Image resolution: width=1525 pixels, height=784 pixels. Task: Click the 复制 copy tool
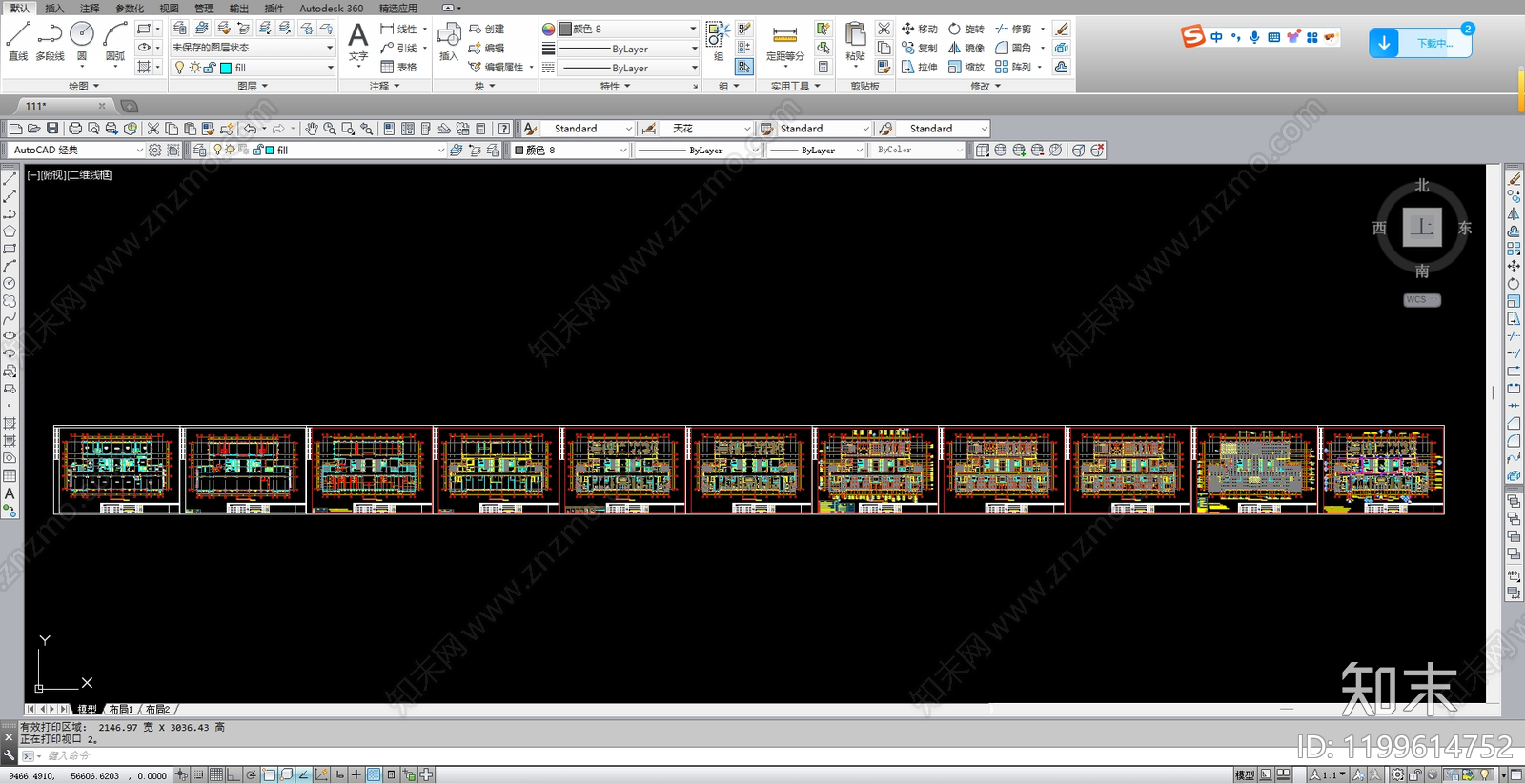click(x=920, y=48)
